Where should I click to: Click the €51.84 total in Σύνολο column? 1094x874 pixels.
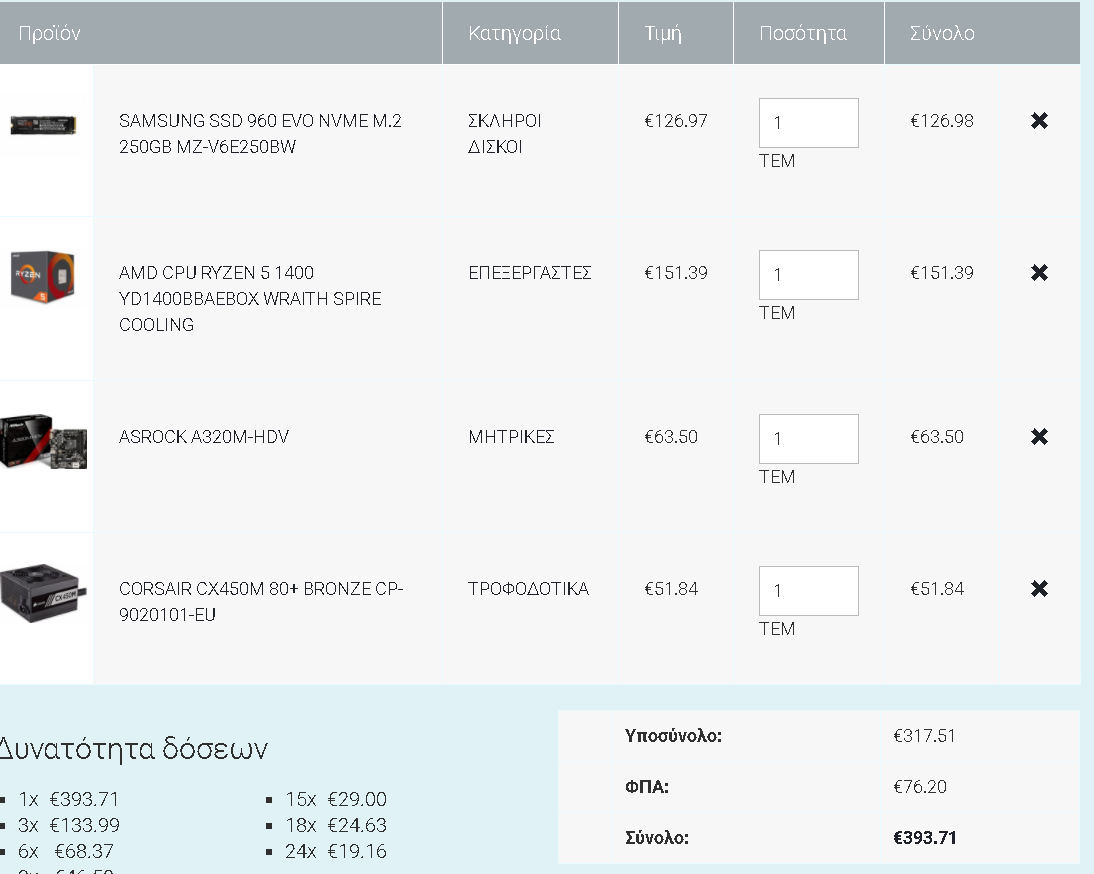[937, 589]
